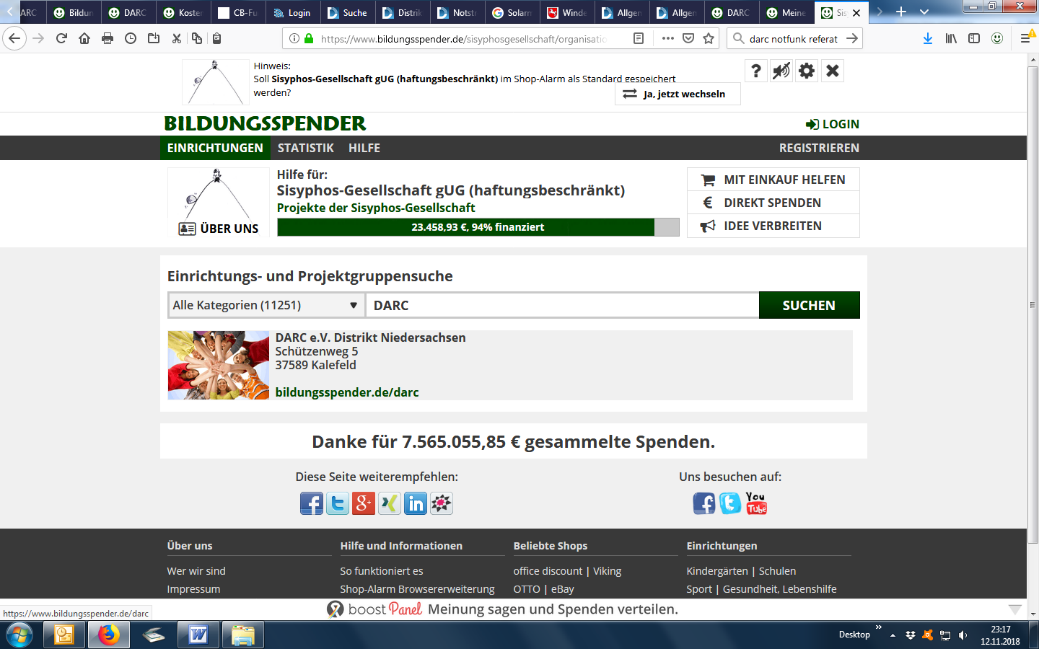Click the search field containing DARC
The height and width of the screenshot is (649, 1039).
click(562, 305)
